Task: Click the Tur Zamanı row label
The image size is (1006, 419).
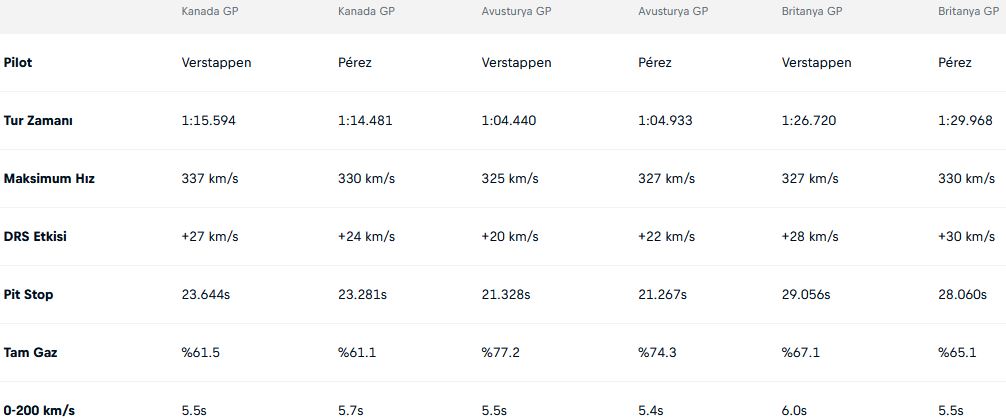Action: click(38, 121)
